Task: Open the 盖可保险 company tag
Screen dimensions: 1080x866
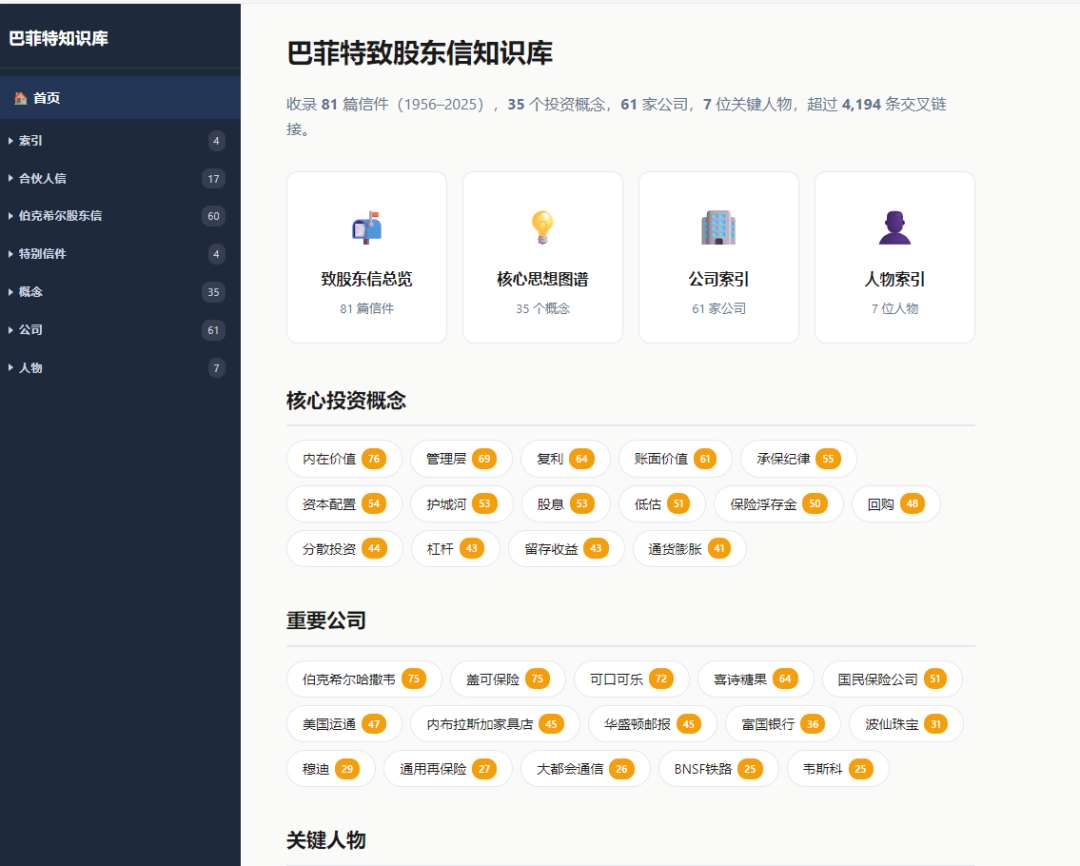Action: click(x=508, y=679)
